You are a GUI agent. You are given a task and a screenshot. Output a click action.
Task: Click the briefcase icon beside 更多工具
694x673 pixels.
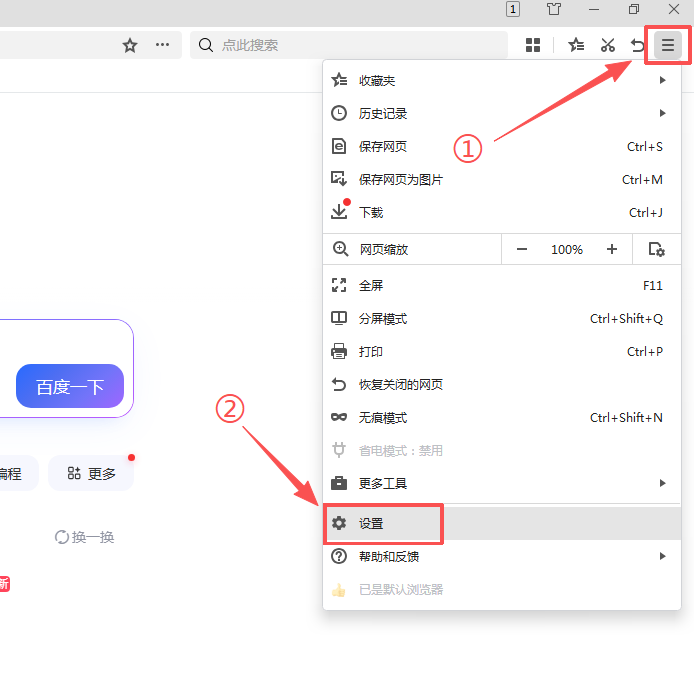(339, 483)
